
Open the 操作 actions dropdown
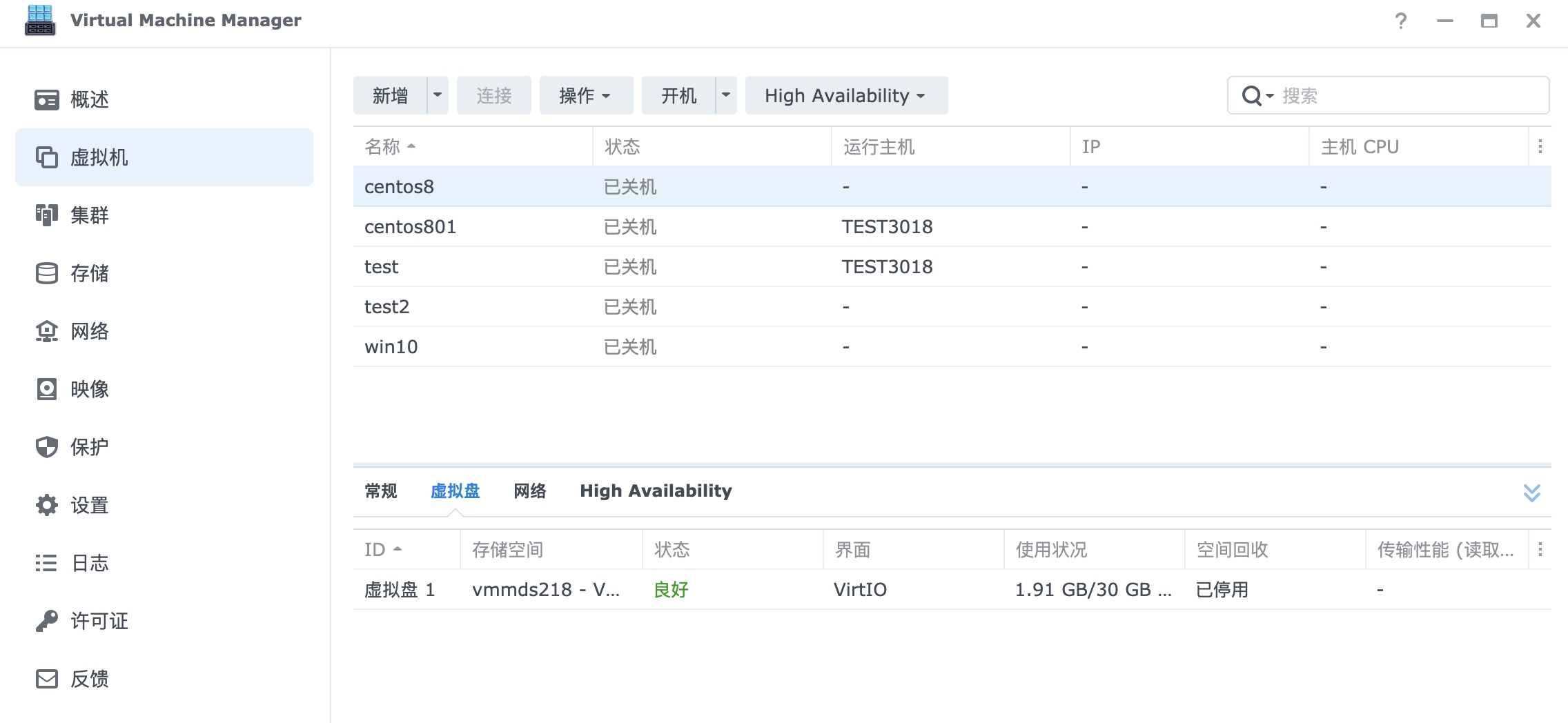[x=586, y=95]
